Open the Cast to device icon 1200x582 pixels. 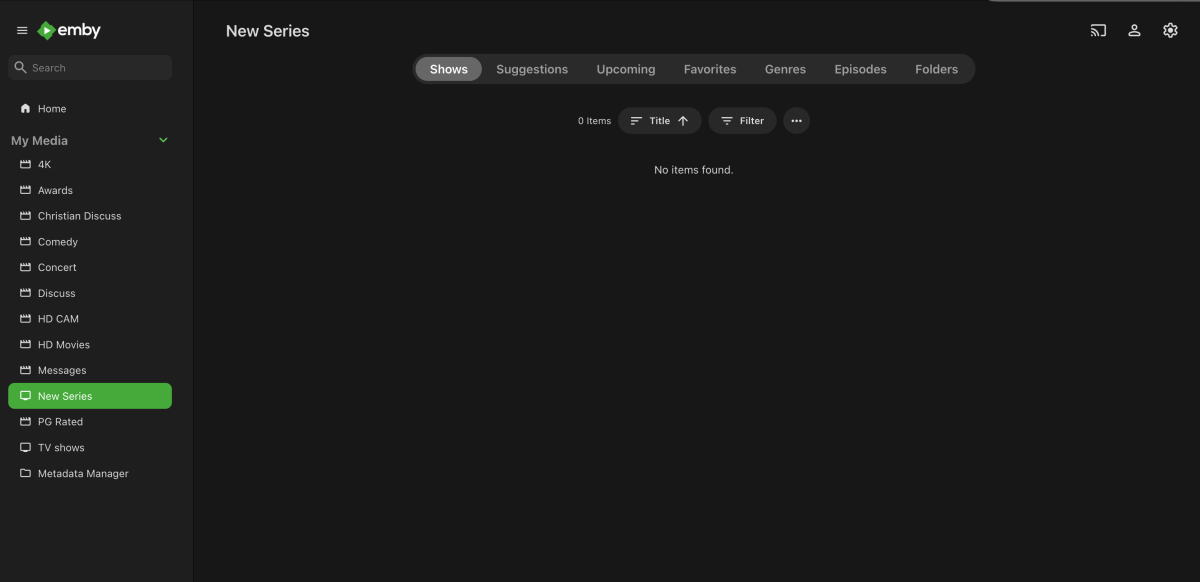(1097, 30)
